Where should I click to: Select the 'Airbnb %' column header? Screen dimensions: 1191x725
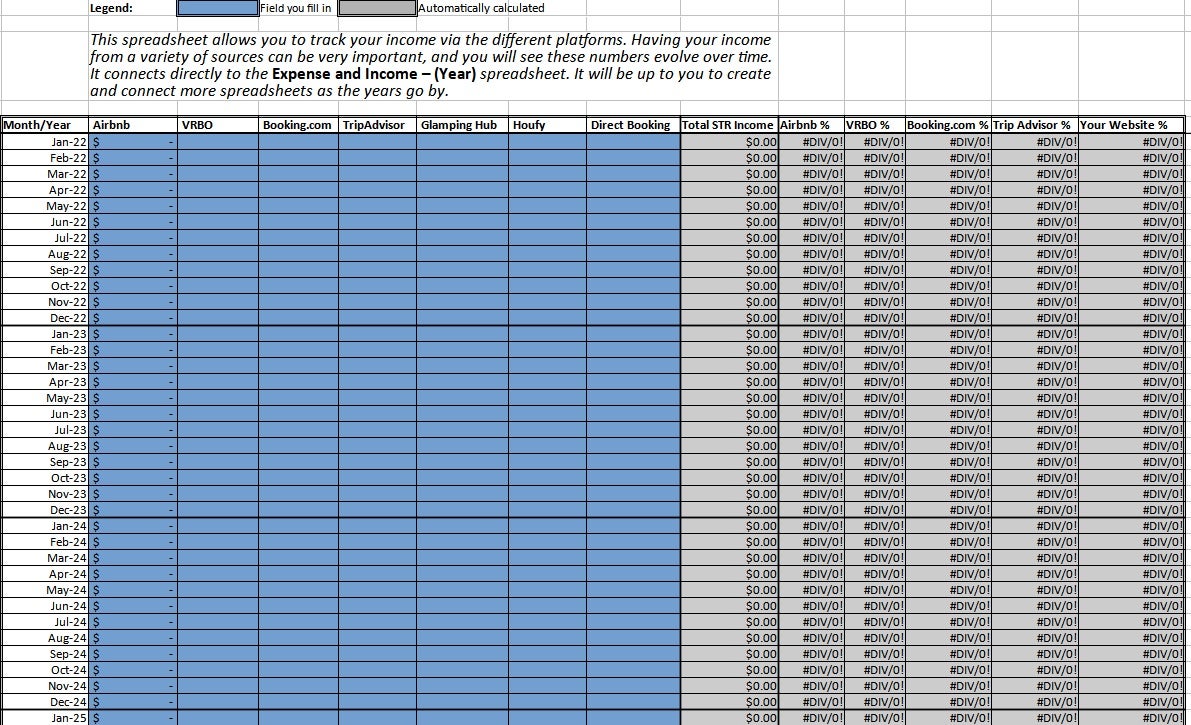[x=811, y=125]
